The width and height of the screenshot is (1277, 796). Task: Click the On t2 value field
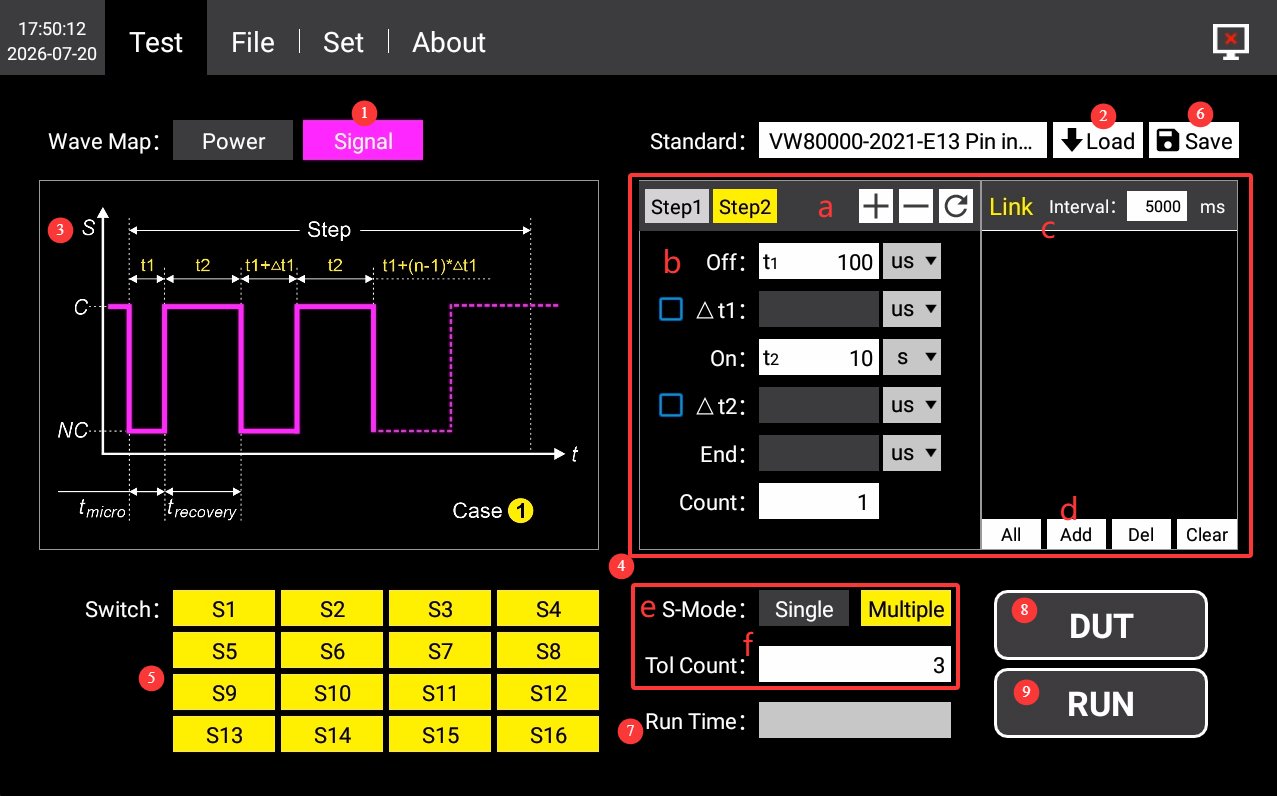(x=819, y=357)
